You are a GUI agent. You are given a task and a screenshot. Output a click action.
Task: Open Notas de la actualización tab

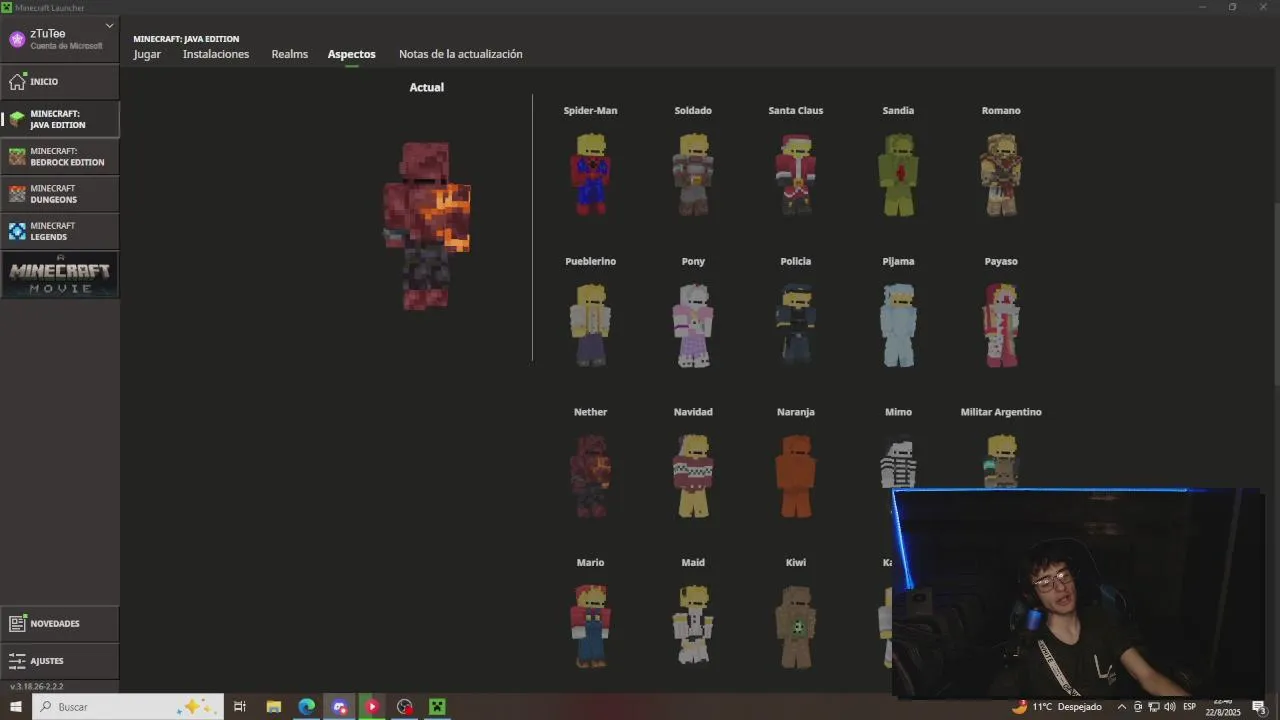[461, 54]
